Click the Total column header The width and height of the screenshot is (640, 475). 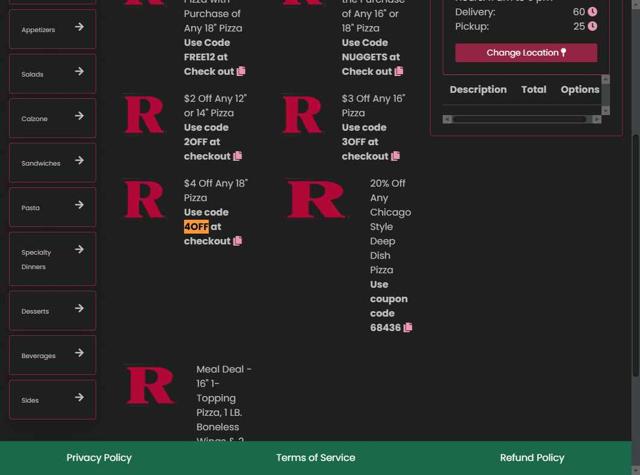coord(533,90)
